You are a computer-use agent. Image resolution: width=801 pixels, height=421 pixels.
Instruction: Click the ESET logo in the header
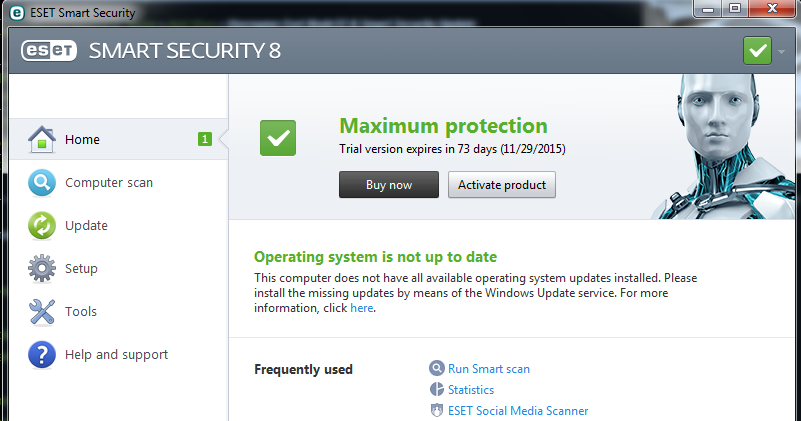tap(49, 51)
